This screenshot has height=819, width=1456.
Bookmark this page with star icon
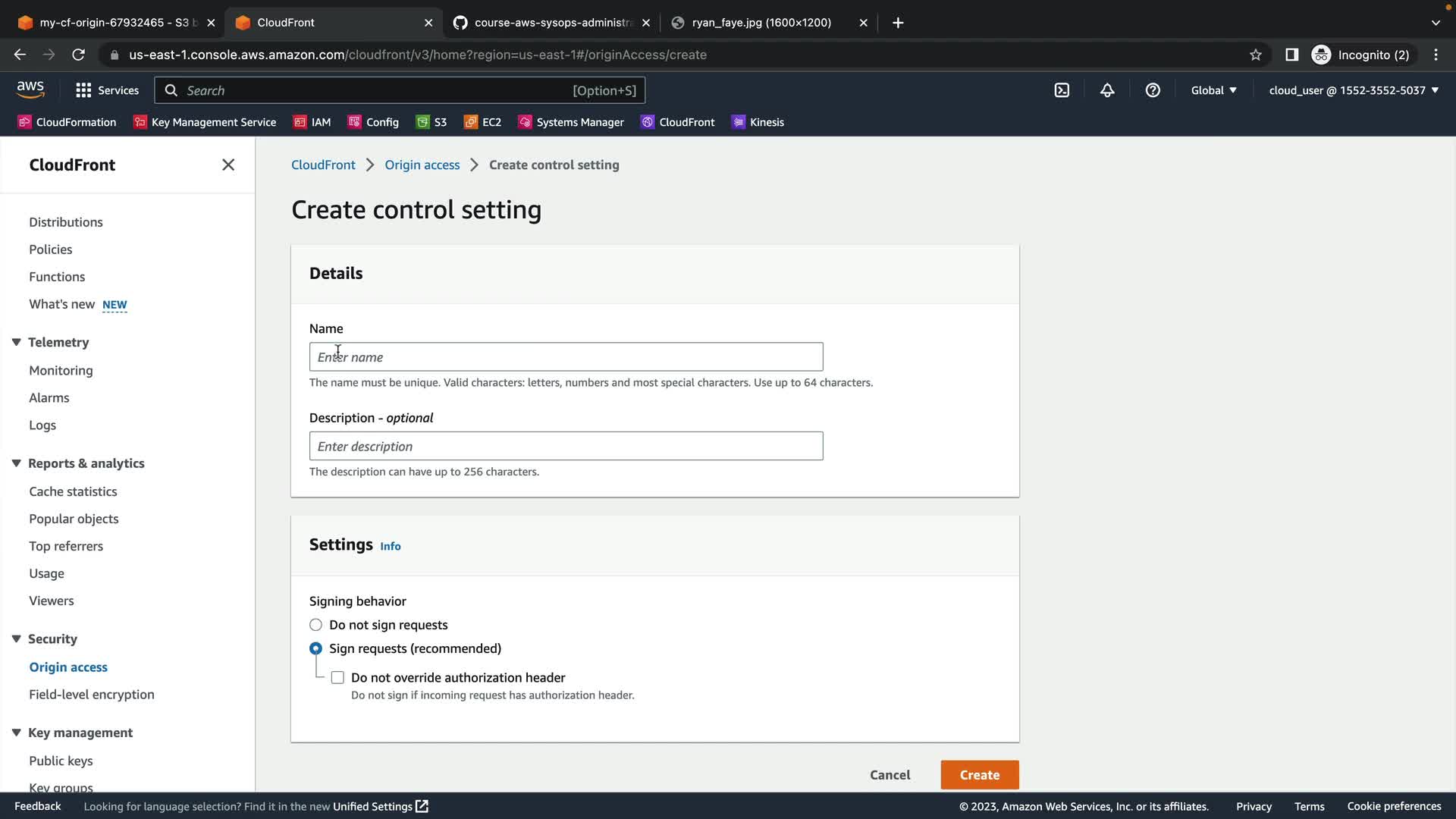click(x=1256, y=55)
